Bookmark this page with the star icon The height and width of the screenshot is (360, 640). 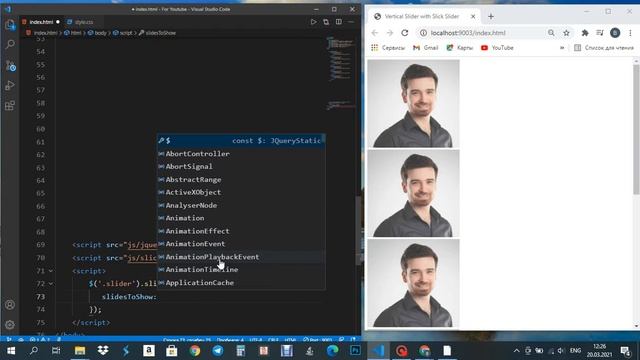[566, 33]
